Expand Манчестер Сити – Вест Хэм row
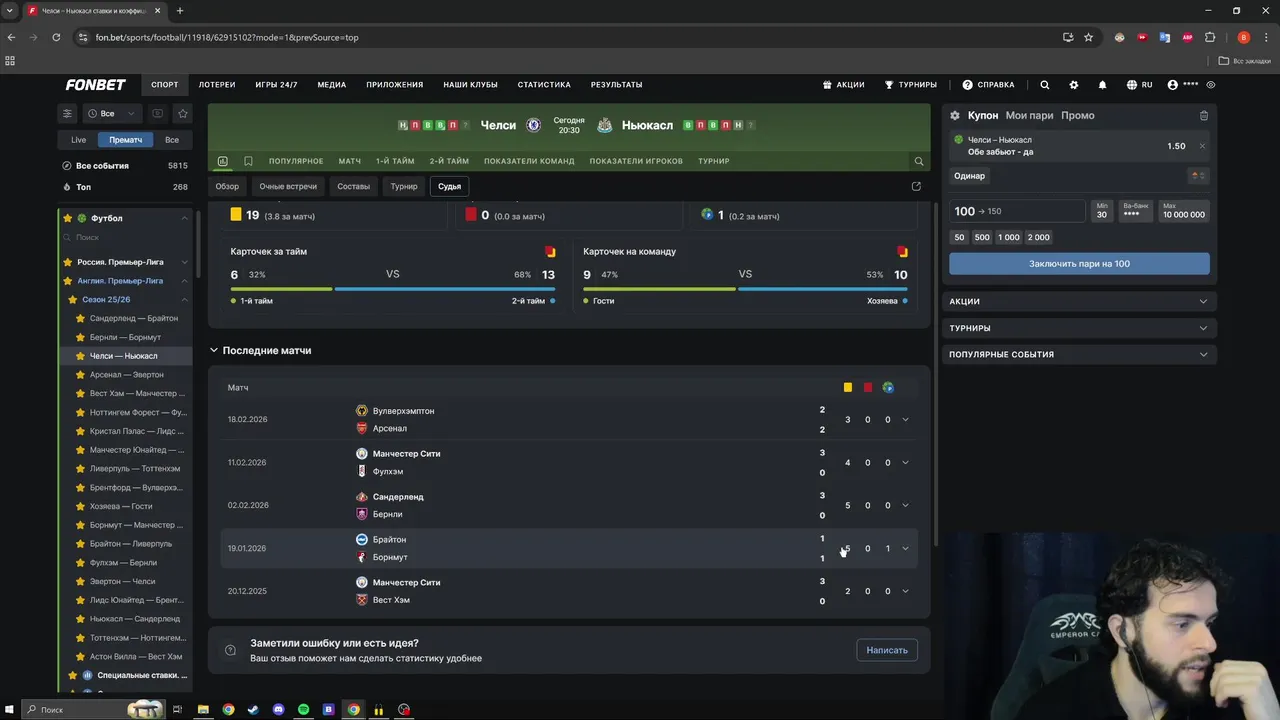 906,591
